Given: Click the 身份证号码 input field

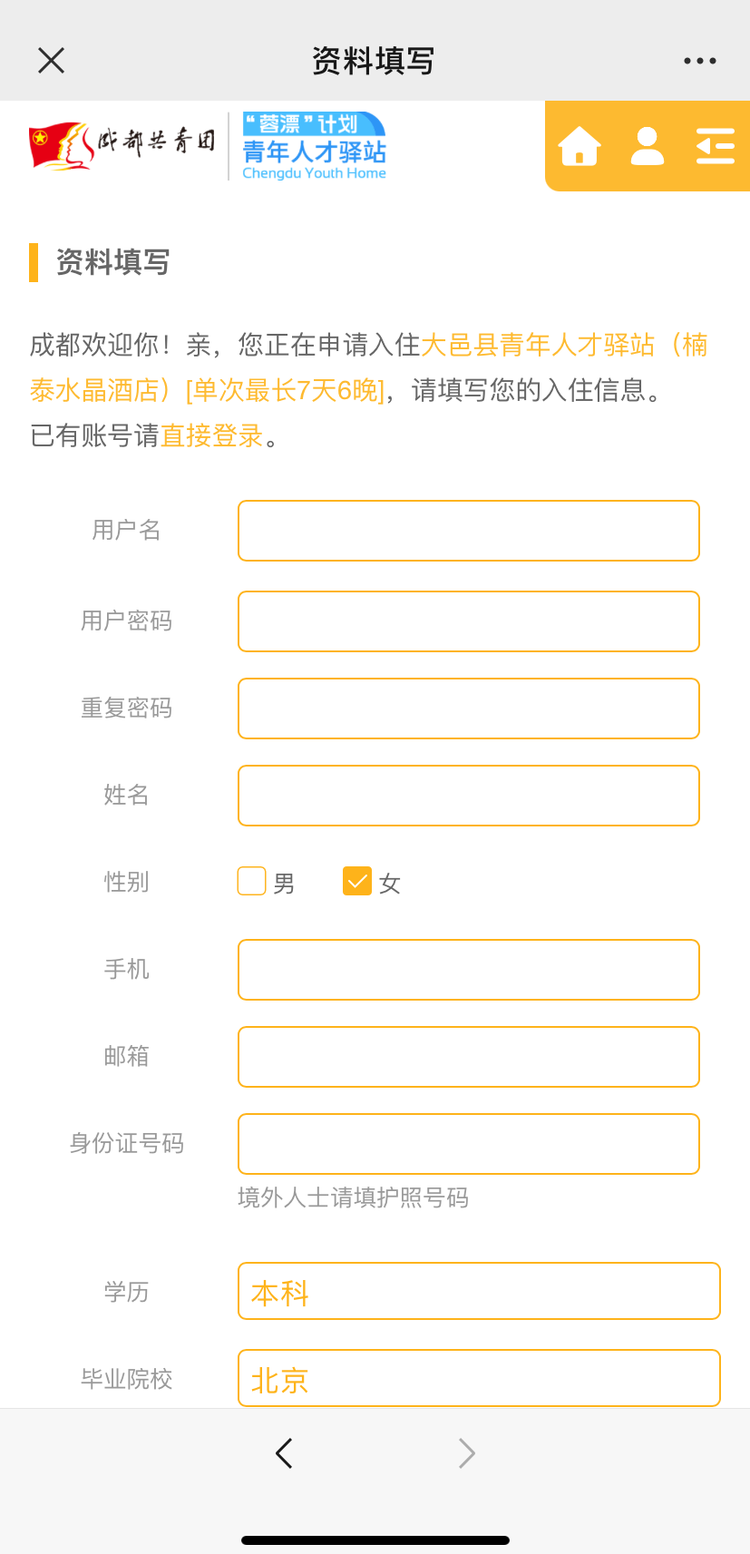Looking at the screenshot, I should point(468,1143).
